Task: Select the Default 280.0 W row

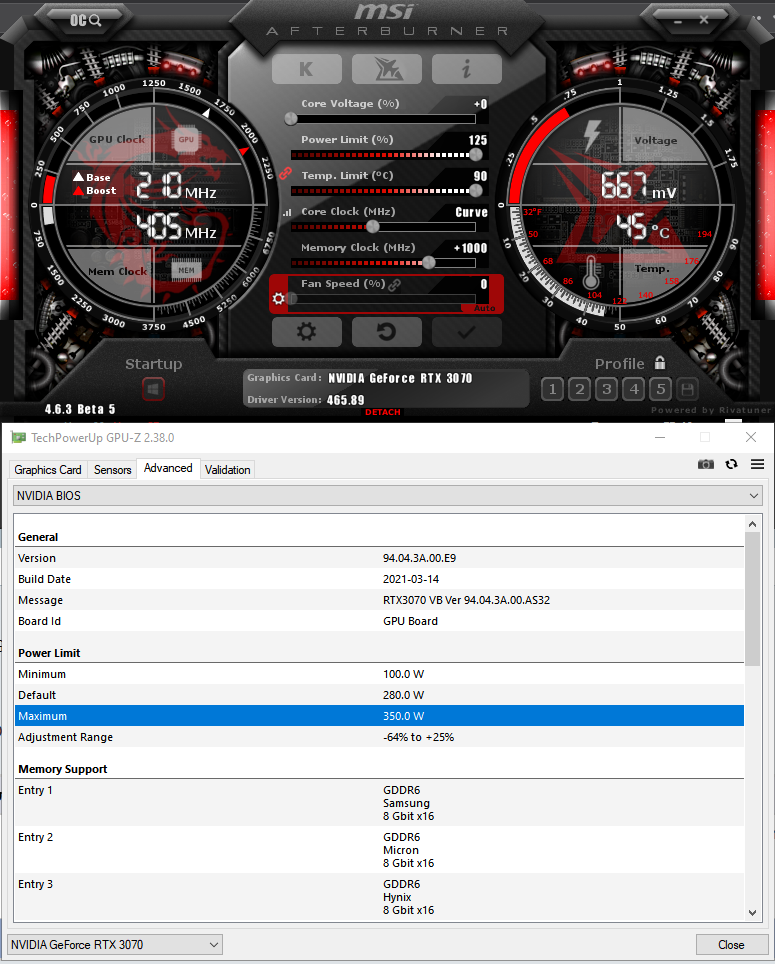Action: 379,695
